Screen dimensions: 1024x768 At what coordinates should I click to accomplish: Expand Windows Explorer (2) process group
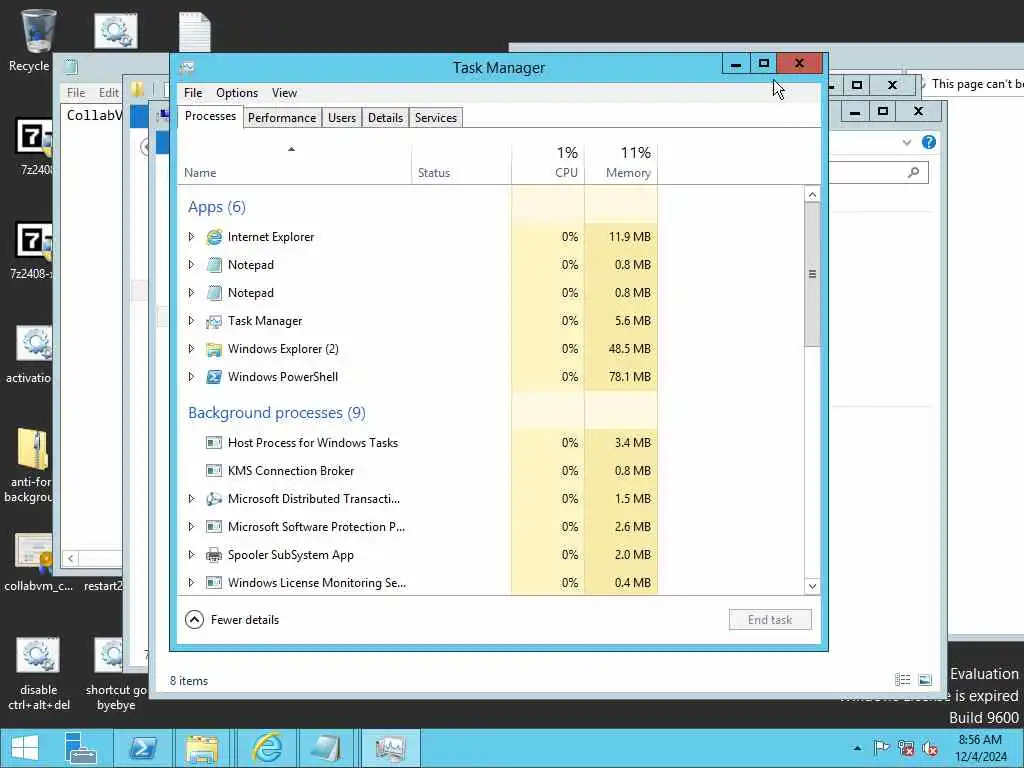[x=191, y=349]
